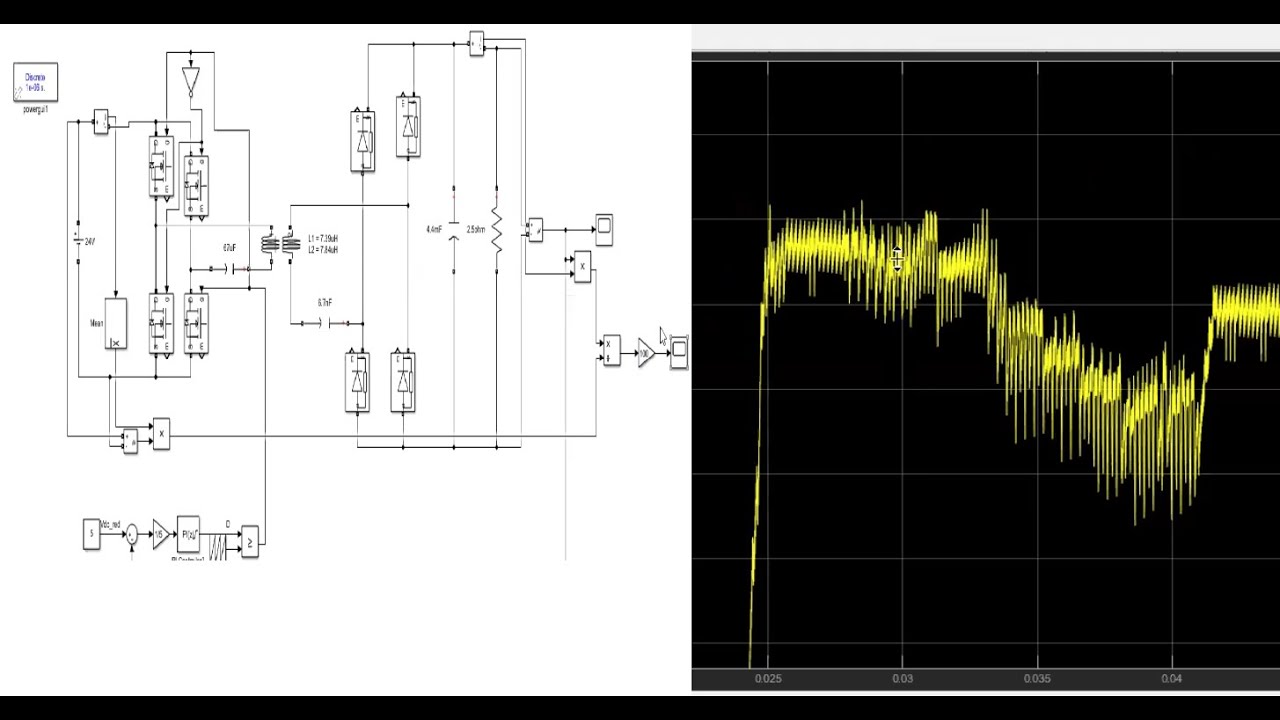This screenshot has height=720, width=1280.
Task: Select the lower-left rectifier diode block
Action: 357,381
